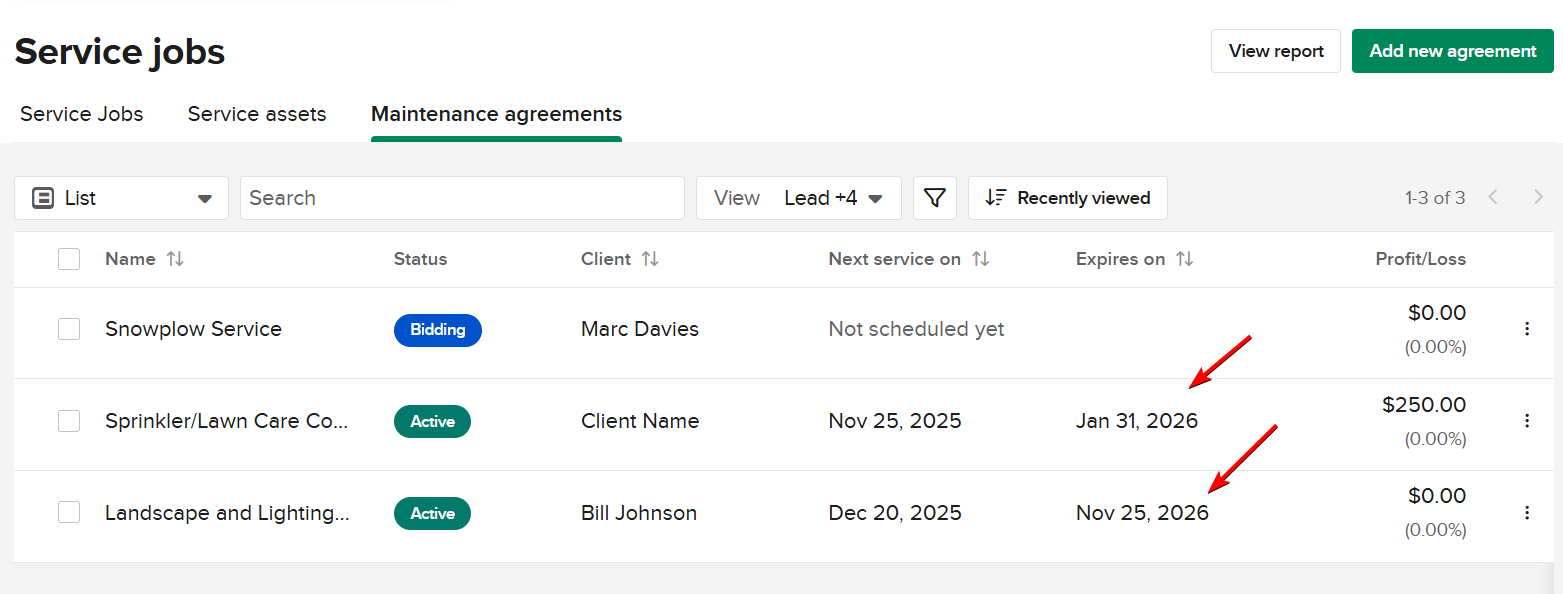Check the Landscape and Lighting row checkbox

pyautogui.click(x=69, y=513)
